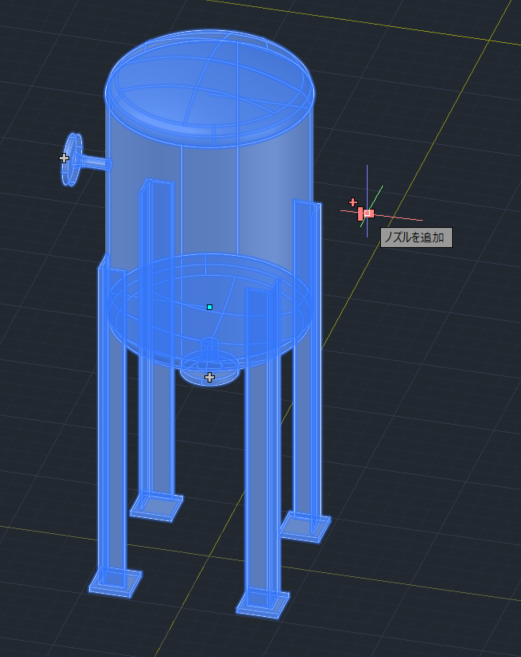Select the rear leg's base plate
Image resolution: width=521 pixels, height=657 pixels.
tap(156, 507)
